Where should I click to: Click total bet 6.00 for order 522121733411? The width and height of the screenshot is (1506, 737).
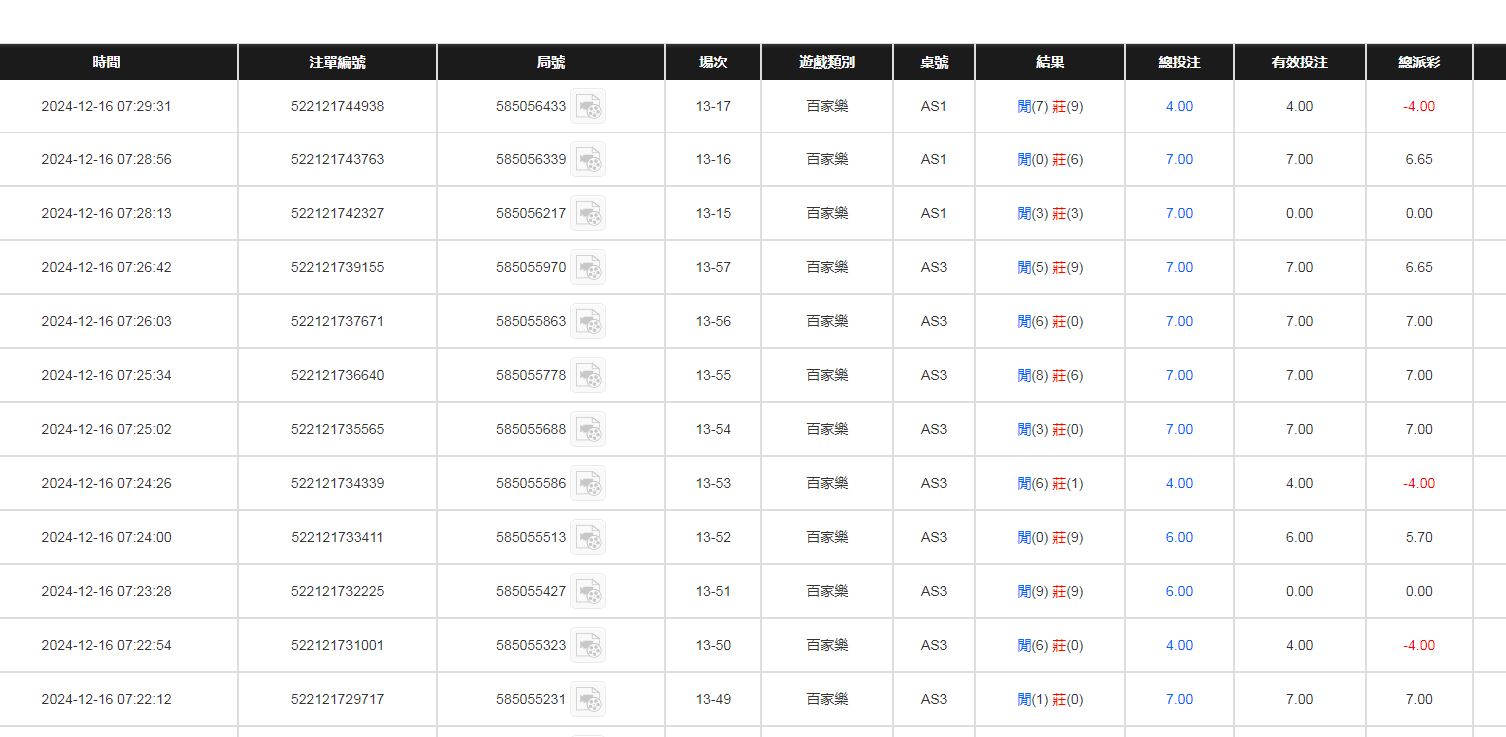point(1179,537)
